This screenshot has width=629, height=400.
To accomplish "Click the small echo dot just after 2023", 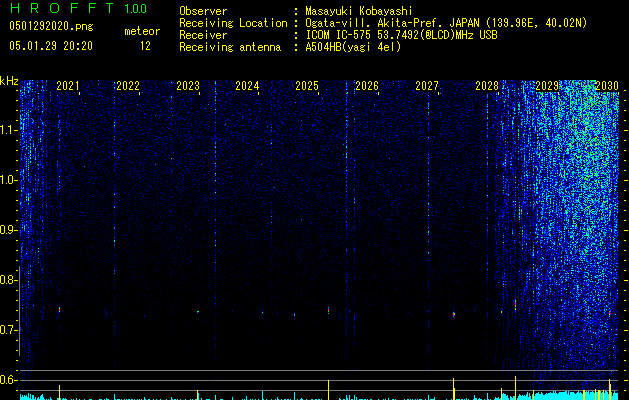I will 198,311.
